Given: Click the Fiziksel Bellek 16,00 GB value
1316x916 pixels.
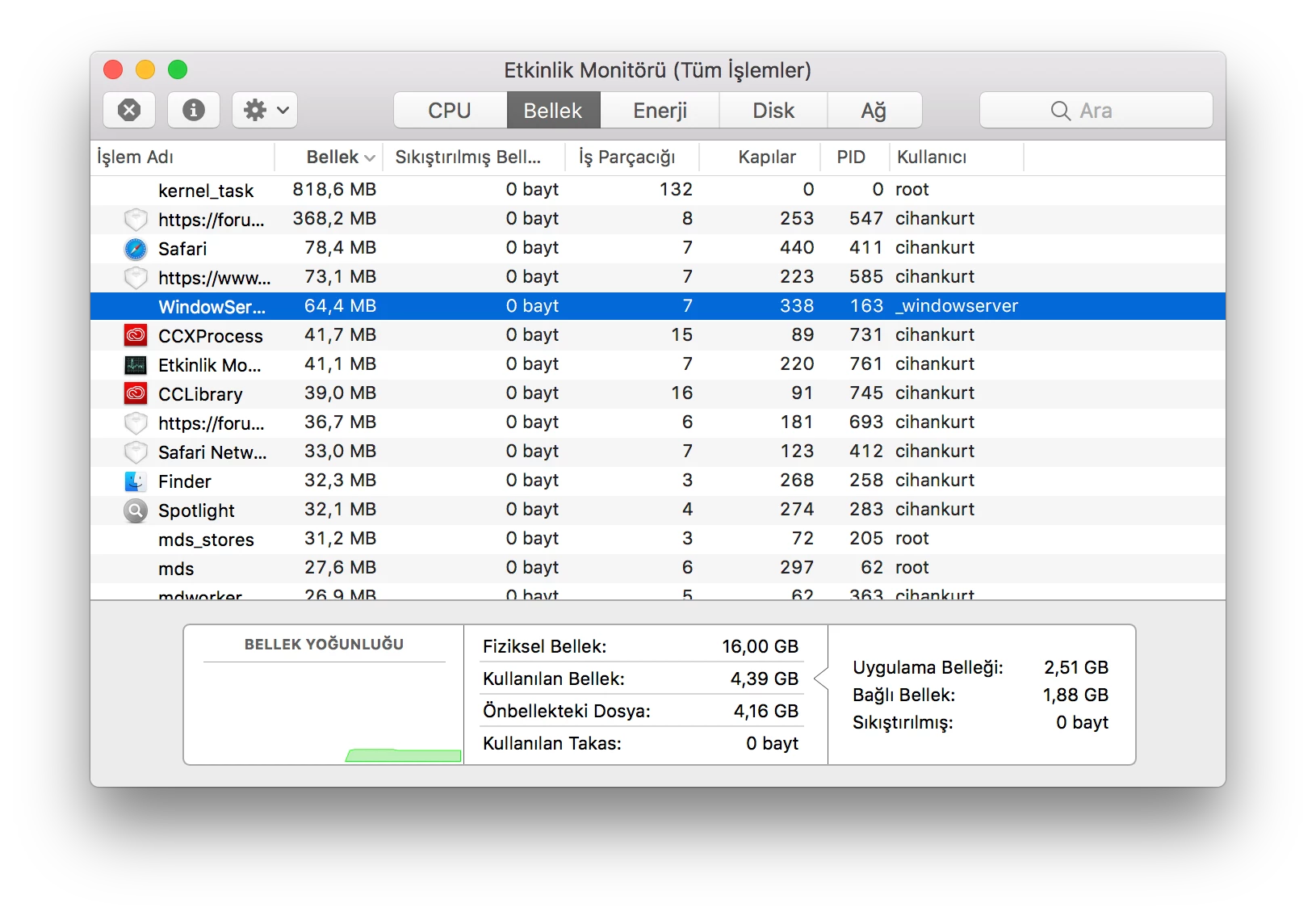Looking at the screenshot, I should 760,646.
